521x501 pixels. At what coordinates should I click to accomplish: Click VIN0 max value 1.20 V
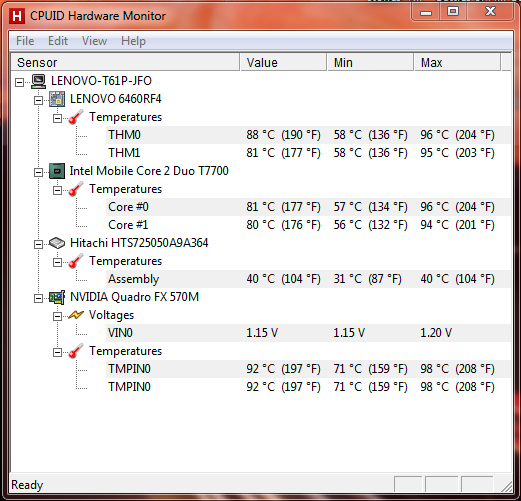(436, 333)
